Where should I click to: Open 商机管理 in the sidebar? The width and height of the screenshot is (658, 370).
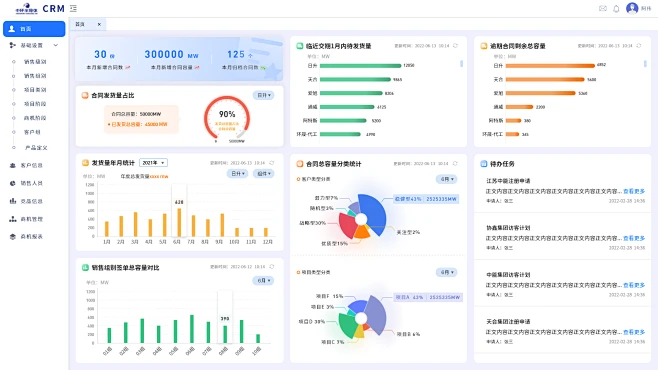pos(32,219)
